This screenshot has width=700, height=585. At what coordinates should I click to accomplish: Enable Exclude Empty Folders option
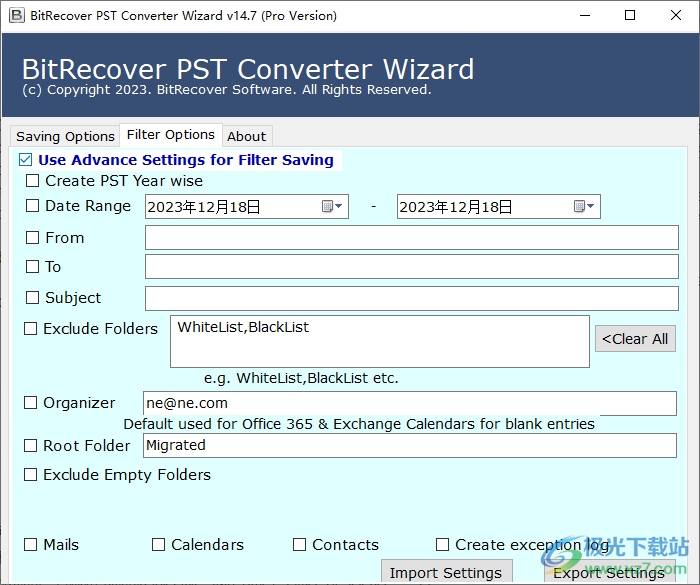pyautogui.click(x=30, y=475)
